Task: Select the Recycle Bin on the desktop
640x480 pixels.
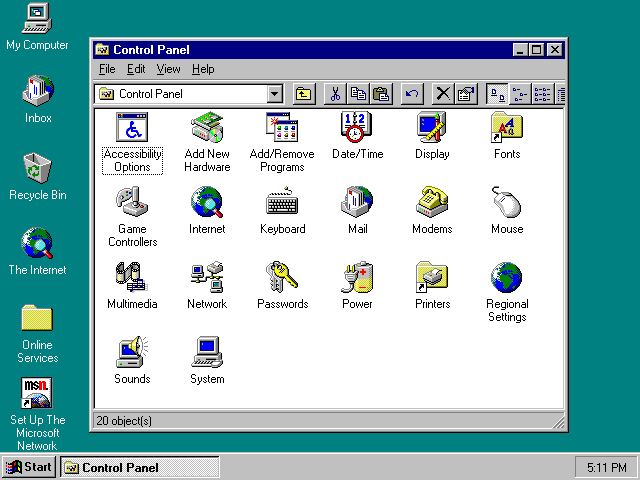Action: coord(37,168)
